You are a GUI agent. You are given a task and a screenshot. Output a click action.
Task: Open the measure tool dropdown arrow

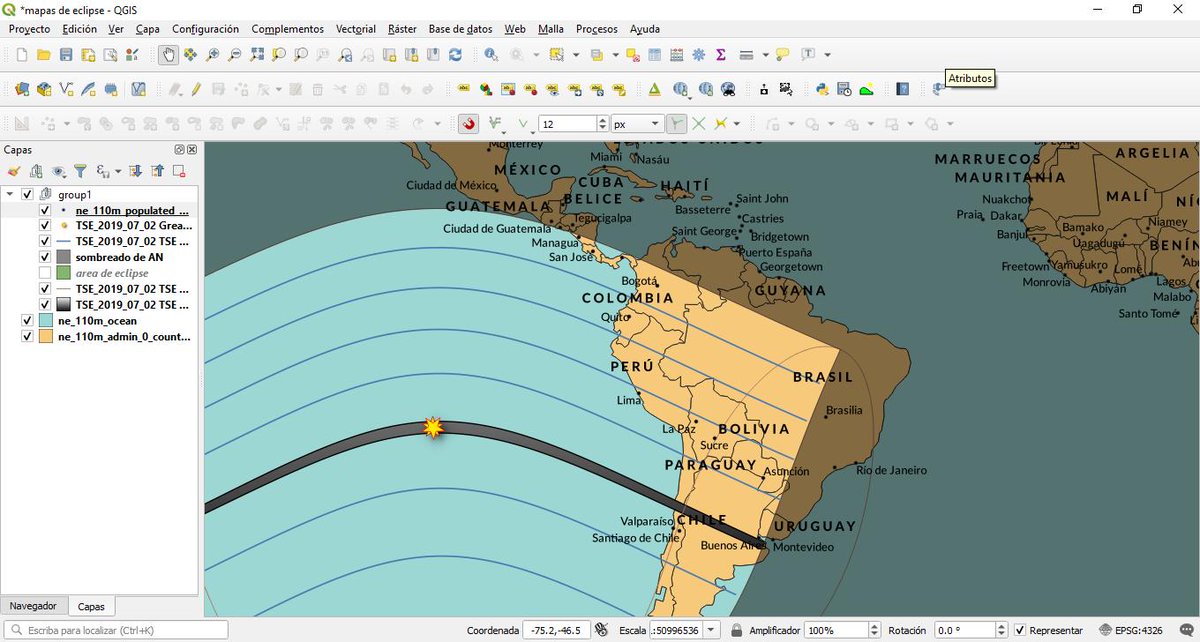pyautogui.click(x=766, y=55)
